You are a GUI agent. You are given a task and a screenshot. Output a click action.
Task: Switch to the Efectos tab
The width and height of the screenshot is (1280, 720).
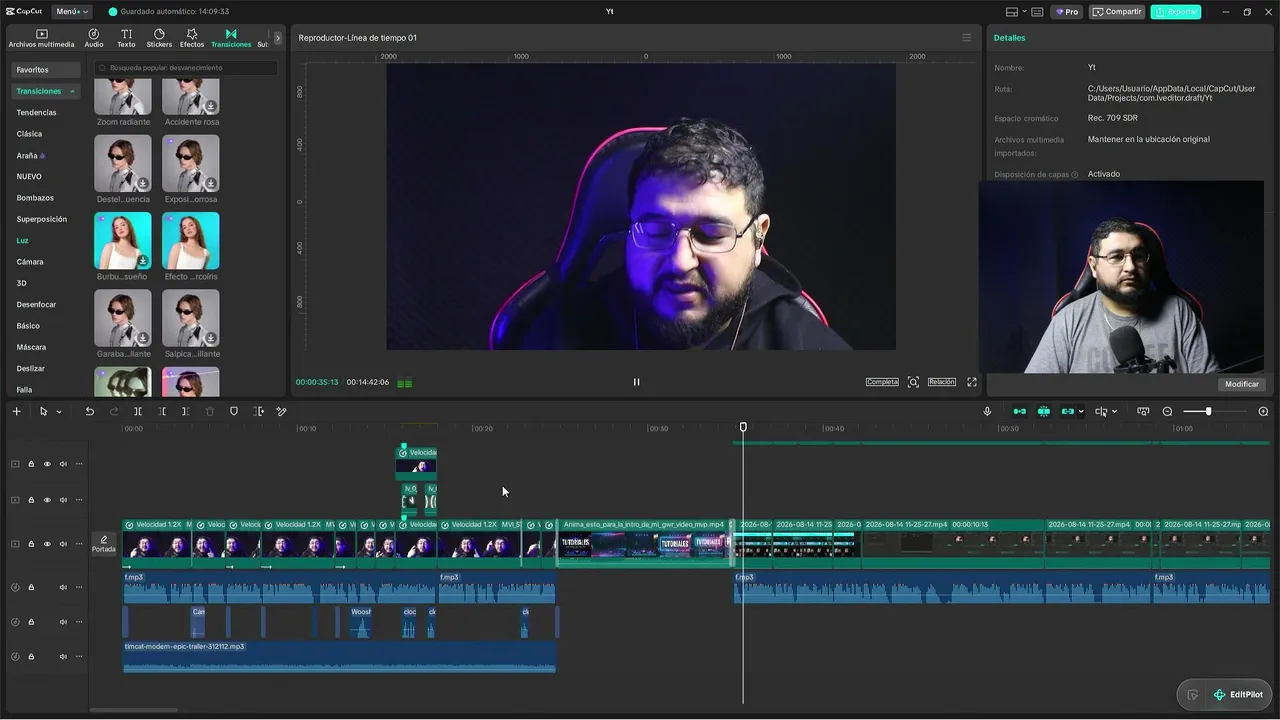[x=192, y=38]
